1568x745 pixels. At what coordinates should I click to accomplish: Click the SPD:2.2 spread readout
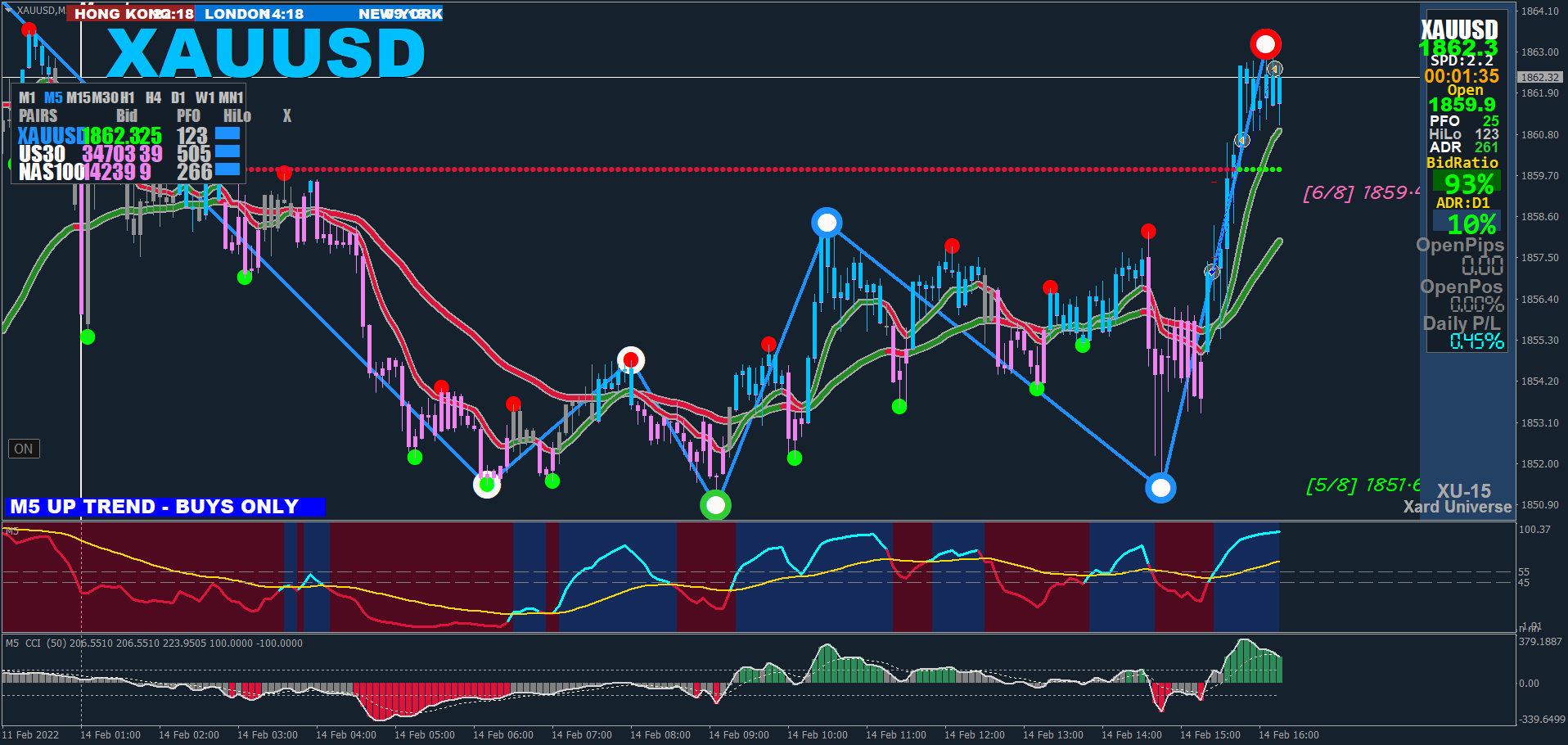click(x=1462, y=60)
